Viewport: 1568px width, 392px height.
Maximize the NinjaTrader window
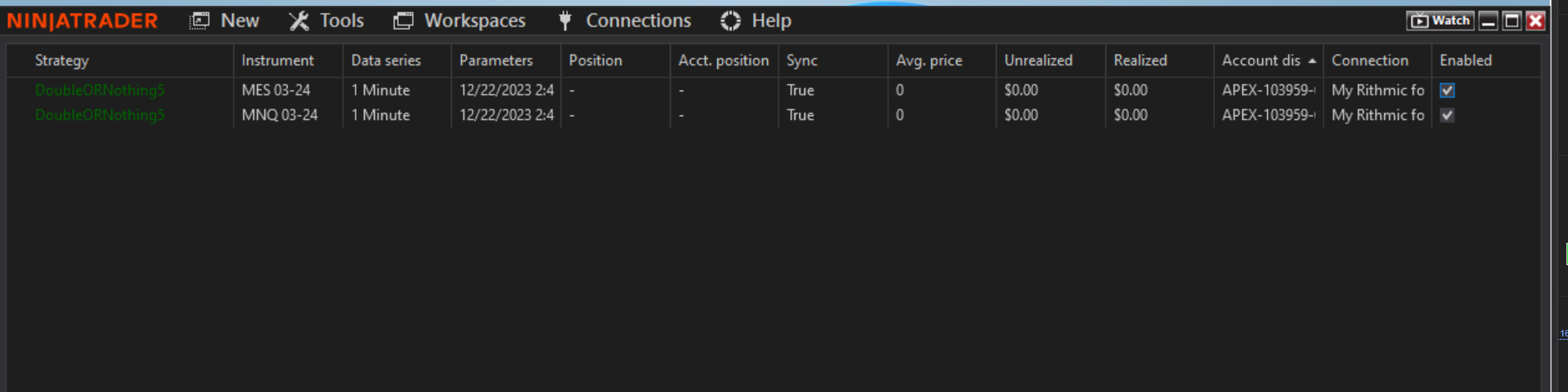[1512, 21]
